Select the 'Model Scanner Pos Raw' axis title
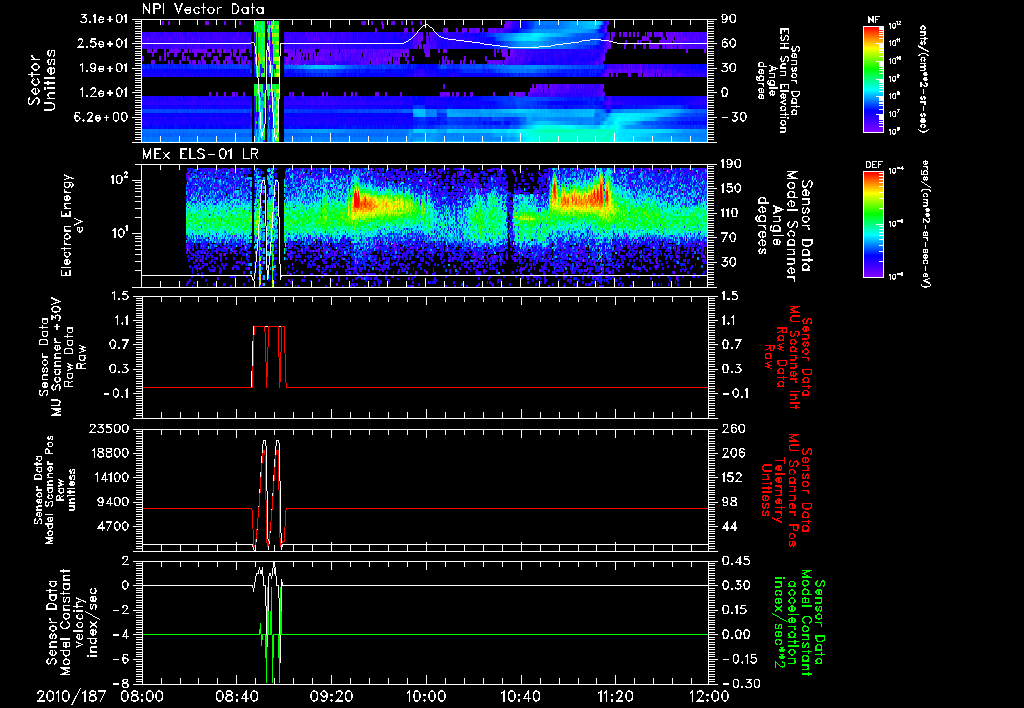Viewport: 1024px width, 708px height. pyautogui.click(x=54, y=490)
